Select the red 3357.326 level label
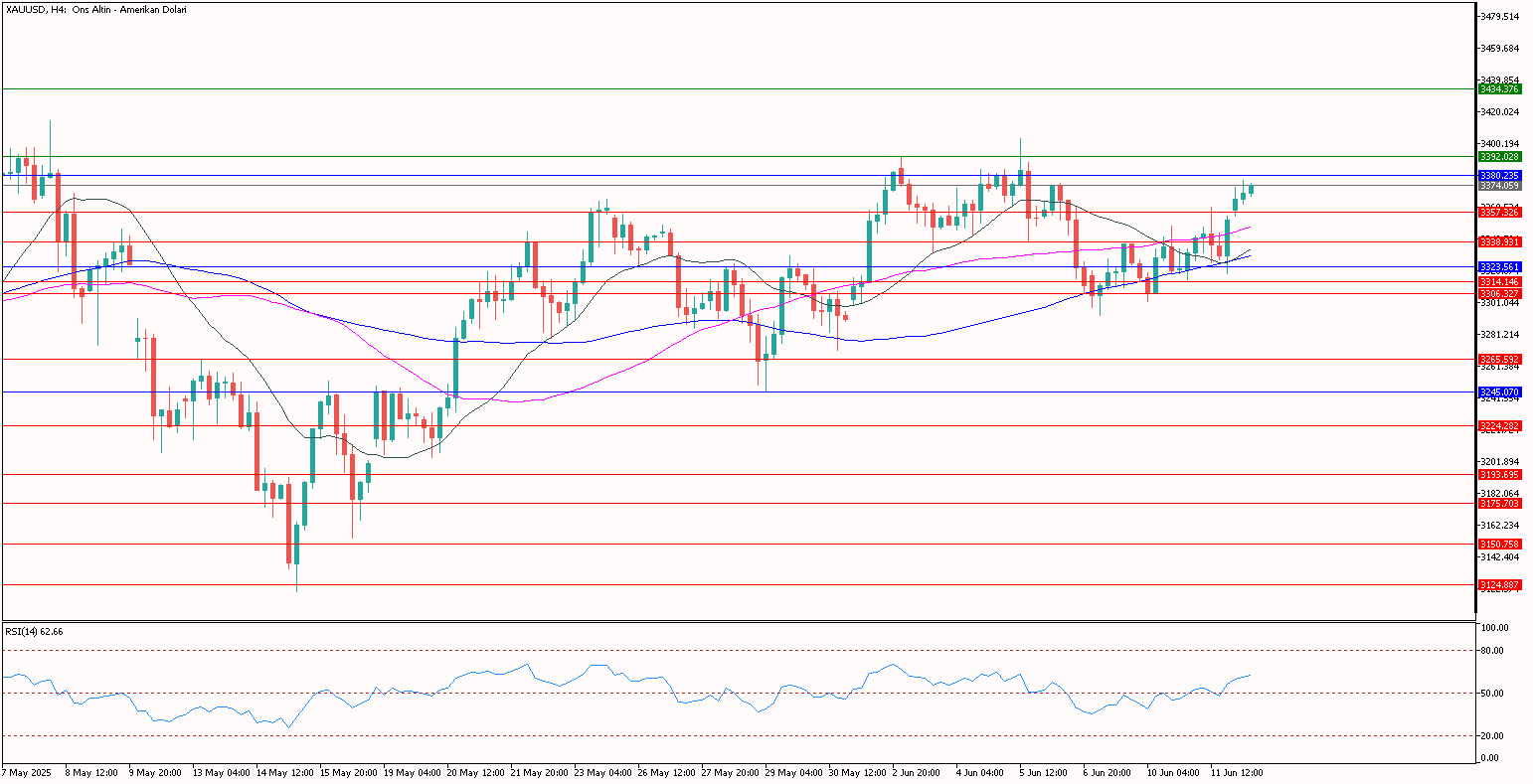Screen dimensions: 1533x784 1499,213
